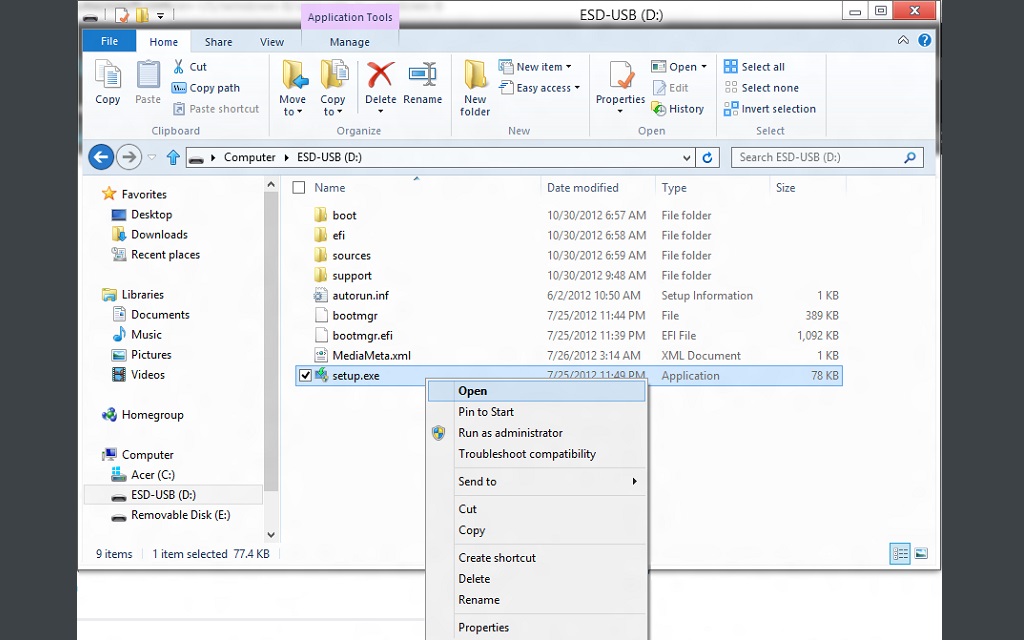Uncheck the setup.exe item checkbox
The height and width of the screenshot is (640, 1024).
tap(305, 376)
